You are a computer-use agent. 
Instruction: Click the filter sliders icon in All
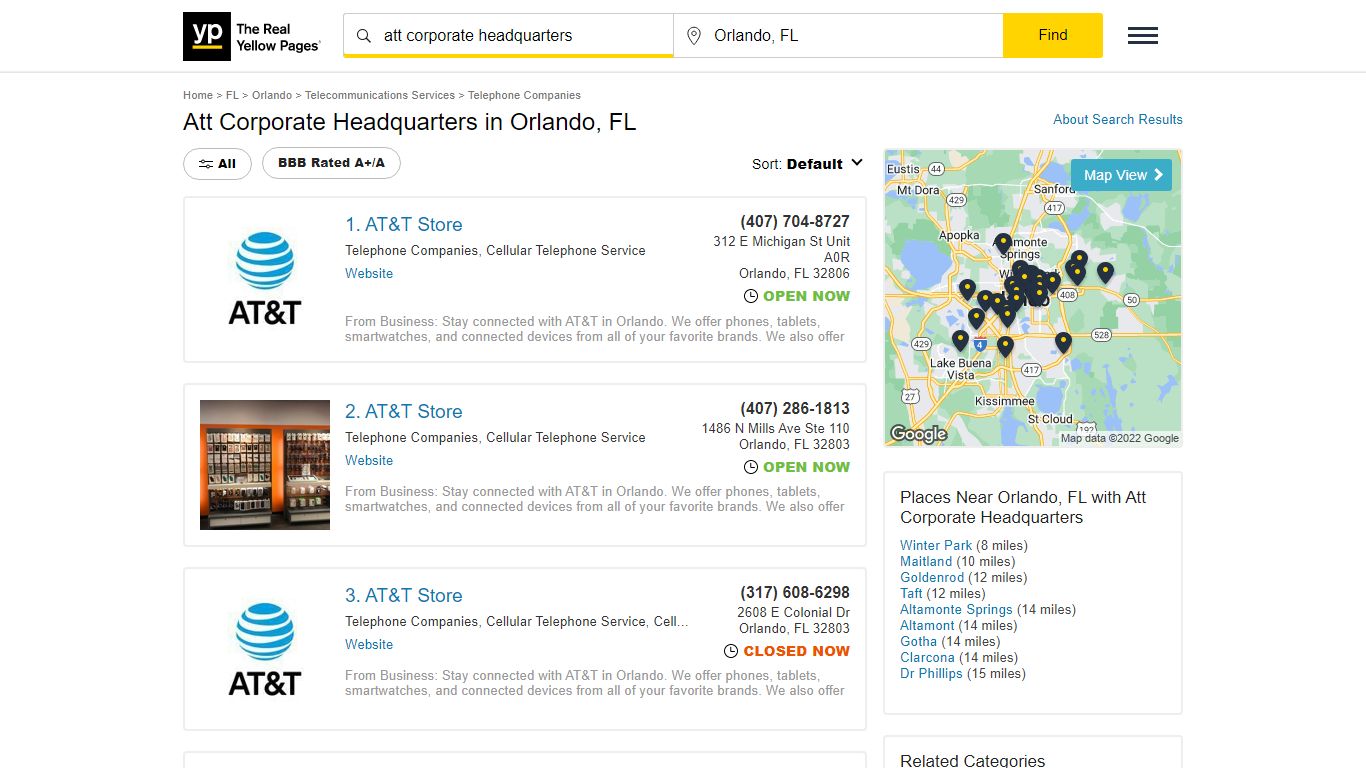205,164
